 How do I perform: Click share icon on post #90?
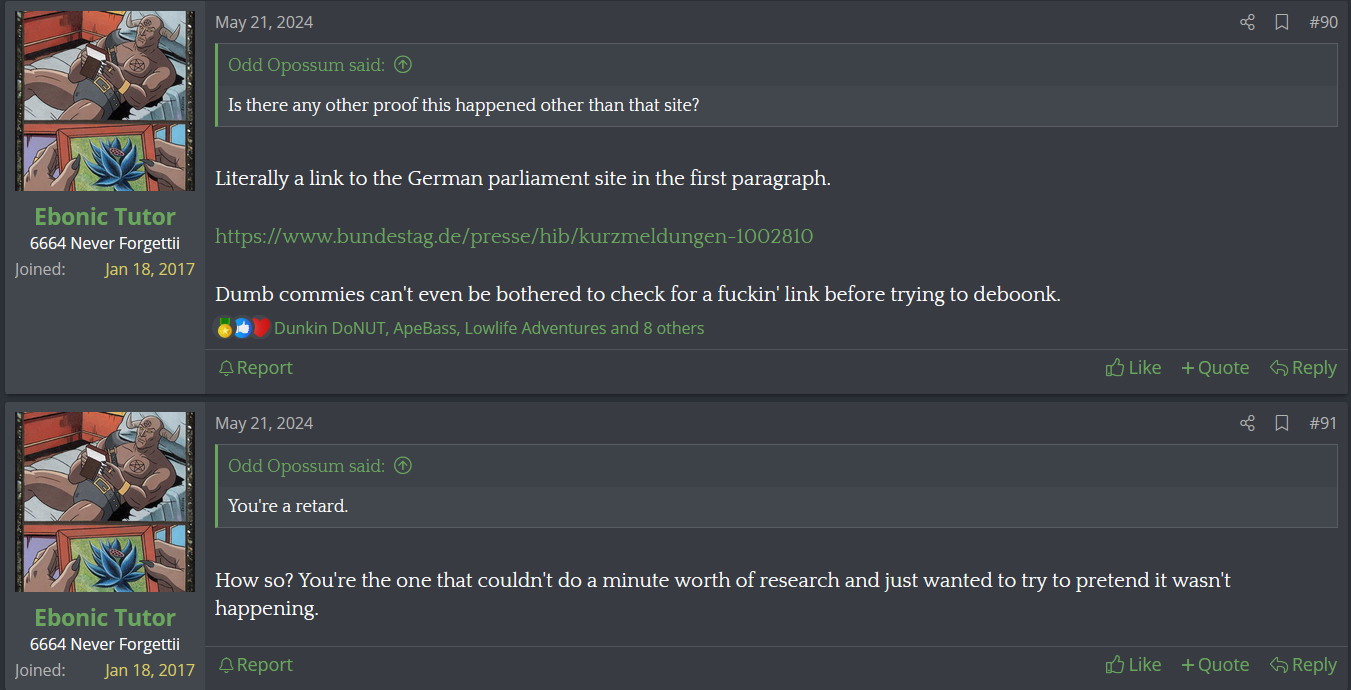click(x=1247, y=22)
